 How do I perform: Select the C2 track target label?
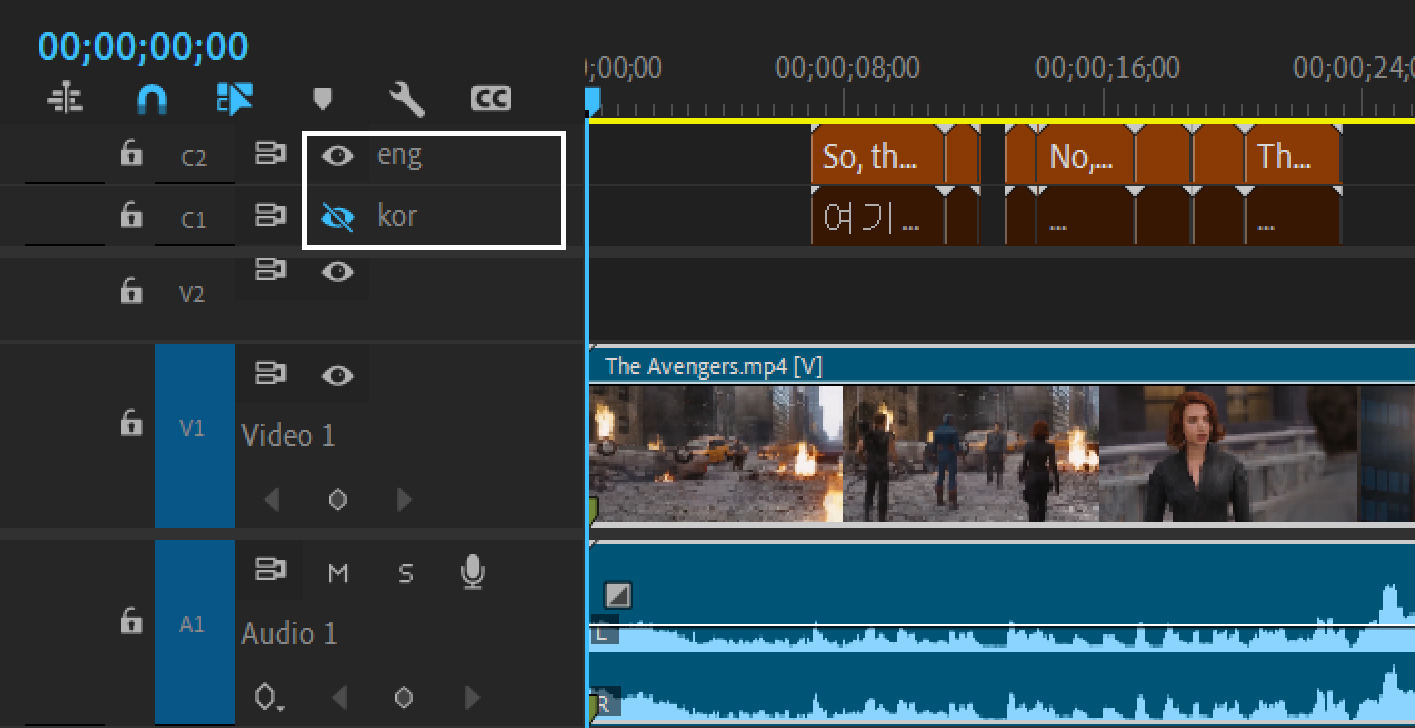pos(194,158)
